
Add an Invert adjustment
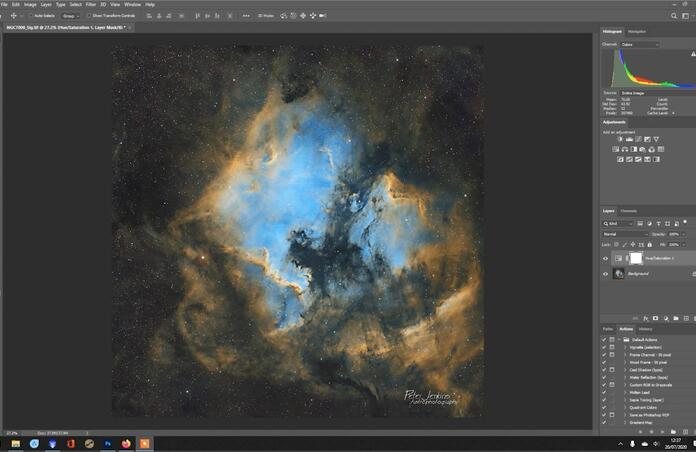pyautogui.click(x=620, y=159)
